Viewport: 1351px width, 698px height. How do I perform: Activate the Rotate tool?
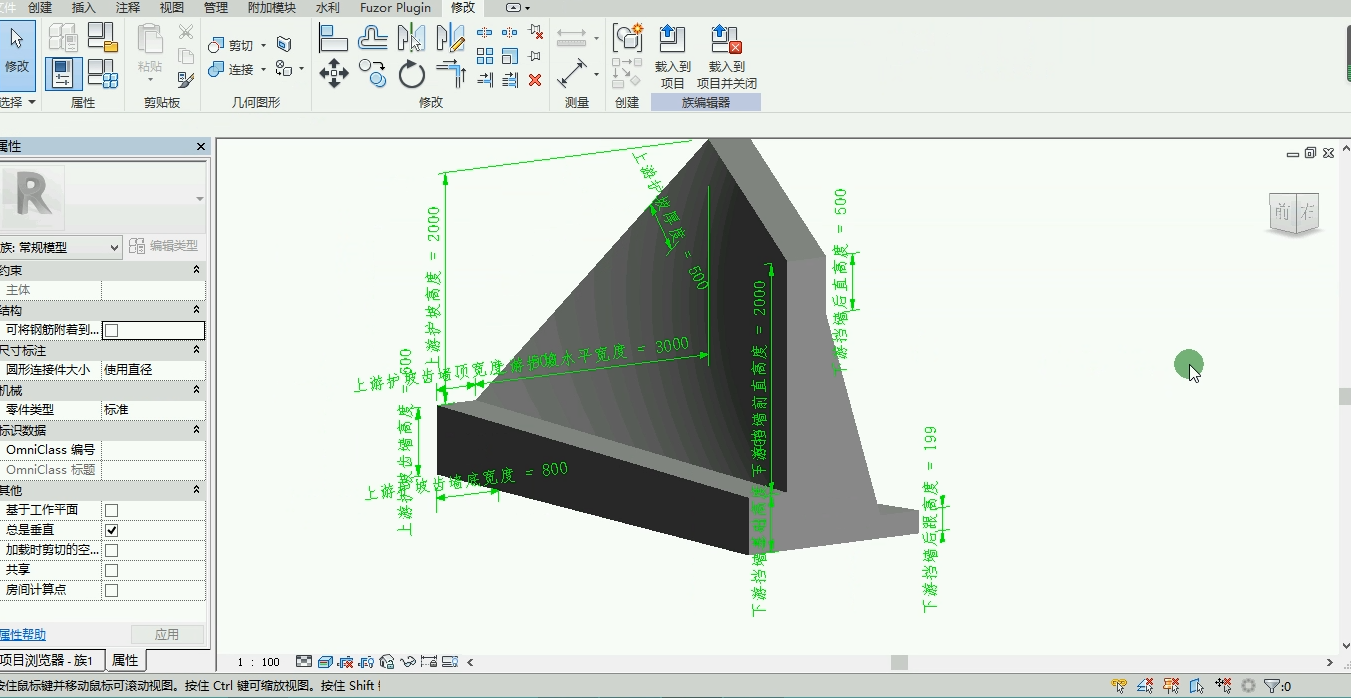(x=411, y=74)
